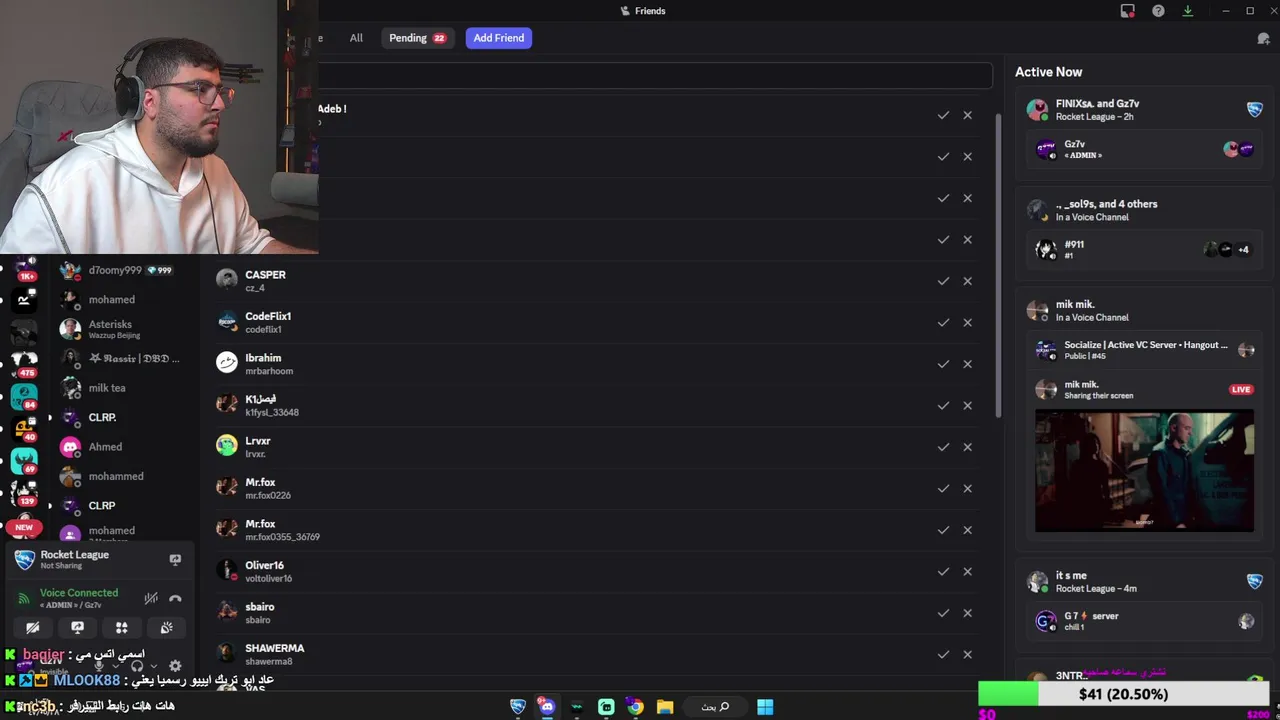This screenshot has height=720, width=1280.
Task: Turn on camera in voice panel
Action: coord(33,628)
